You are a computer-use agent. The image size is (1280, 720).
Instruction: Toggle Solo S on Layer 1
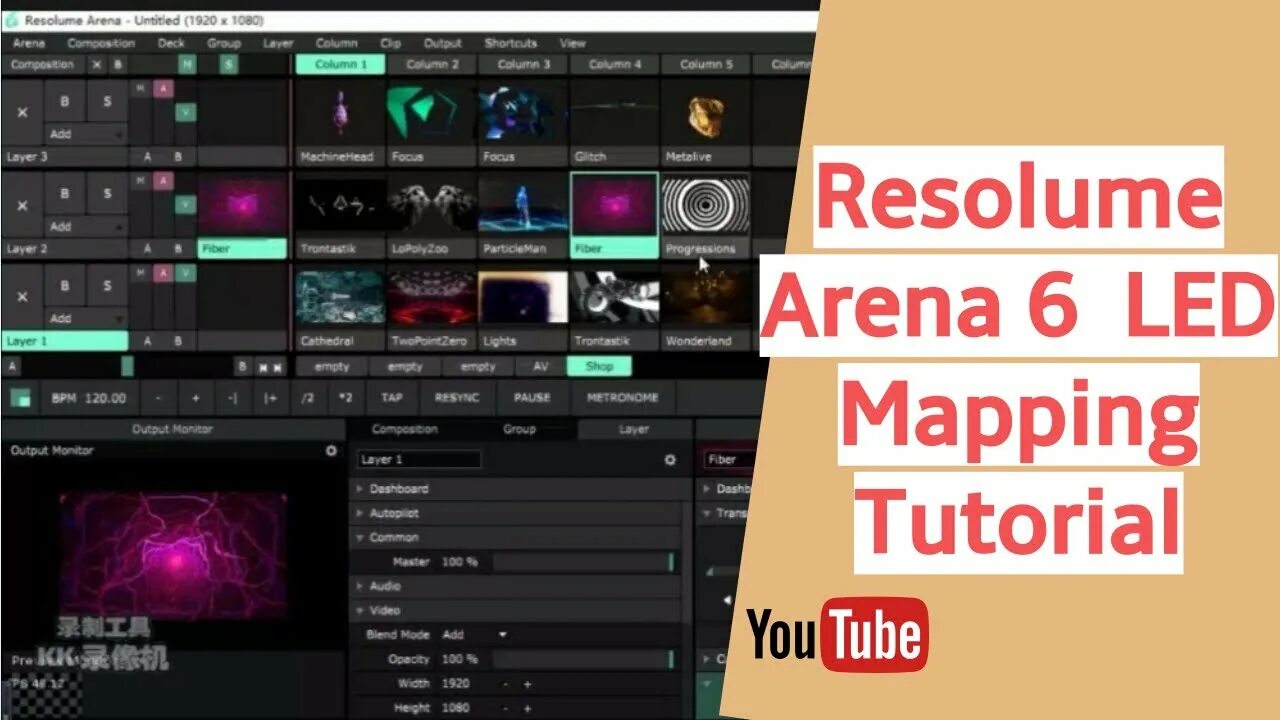107,285
